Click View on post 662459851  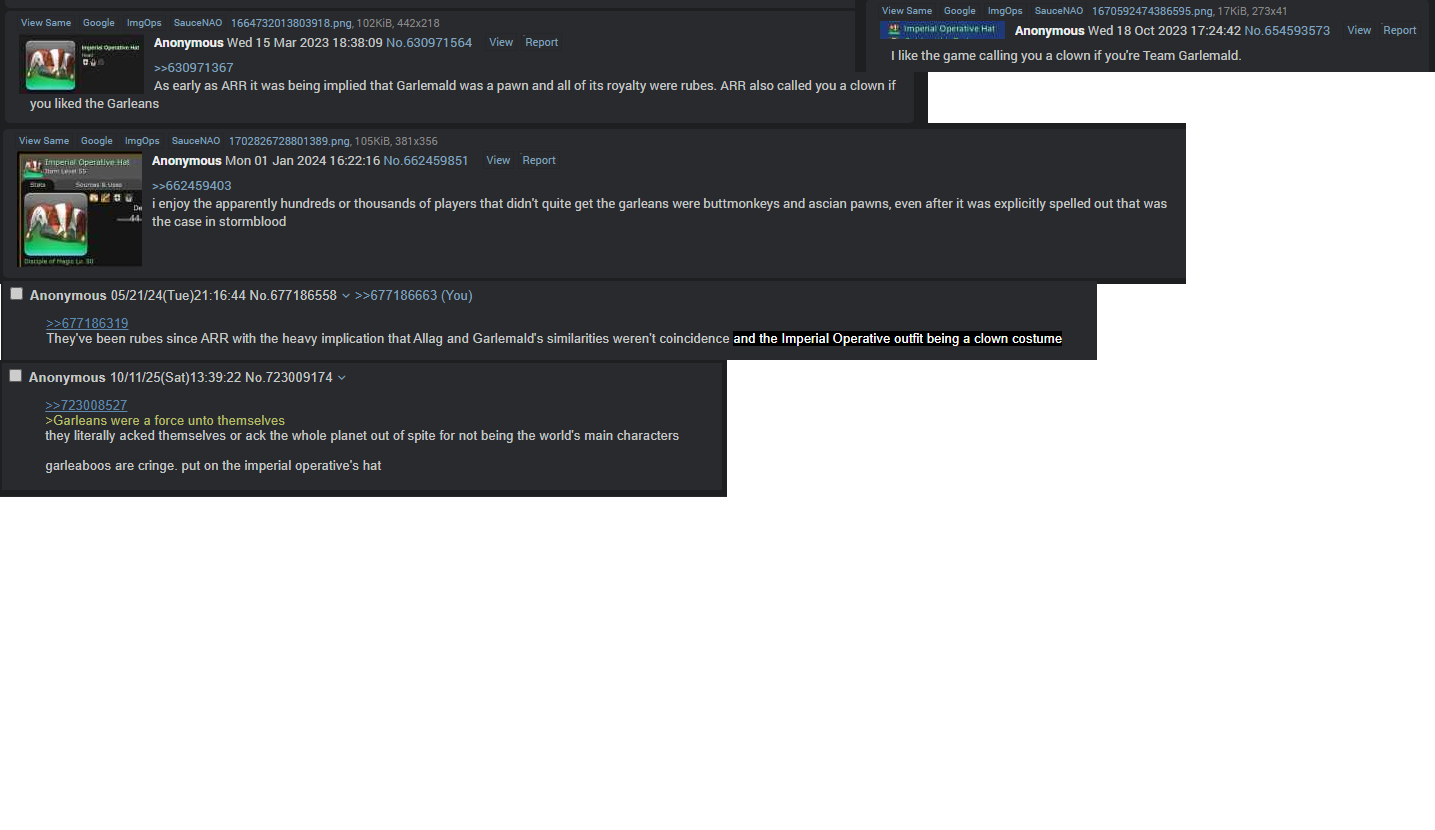click(498, 160)
